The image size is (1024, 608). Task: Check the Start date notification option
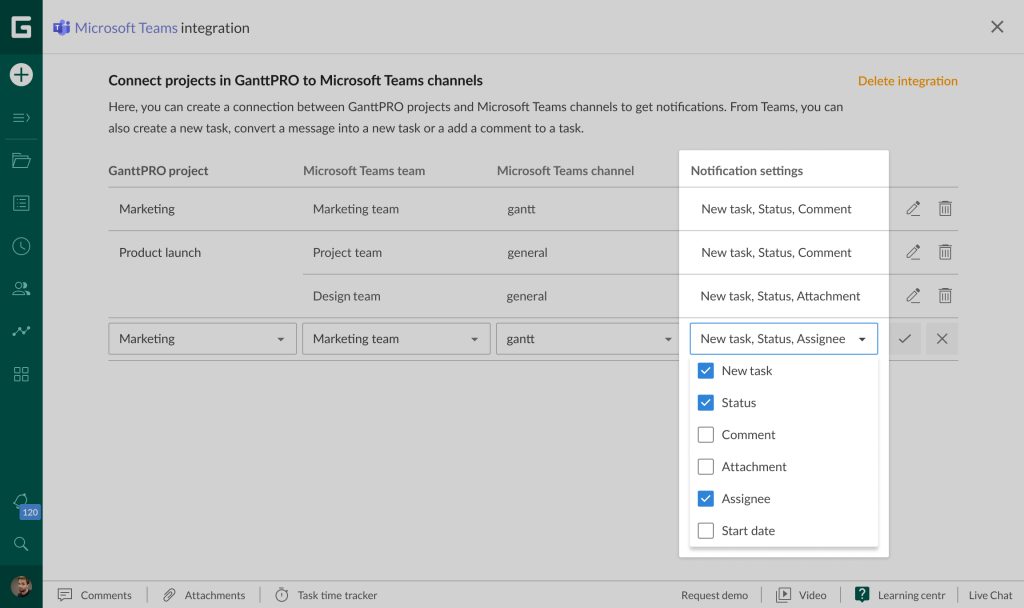click(x=706, y=531)
